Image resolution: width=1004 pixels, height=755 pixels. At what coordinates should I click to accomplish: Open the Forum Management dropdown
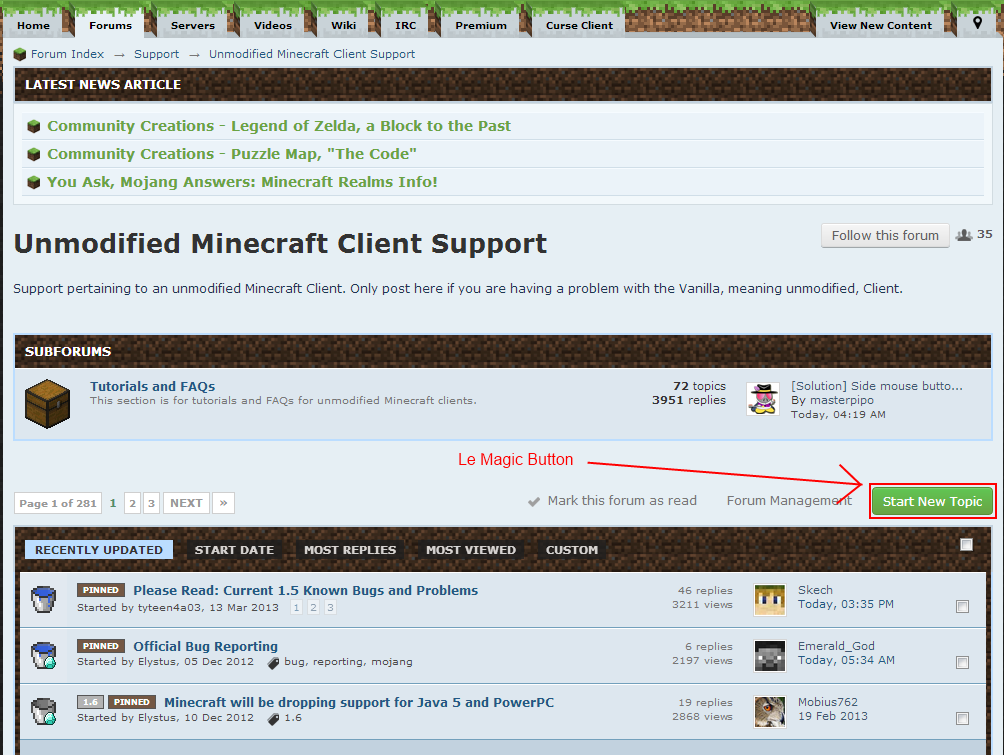click(x=789, y=501)
